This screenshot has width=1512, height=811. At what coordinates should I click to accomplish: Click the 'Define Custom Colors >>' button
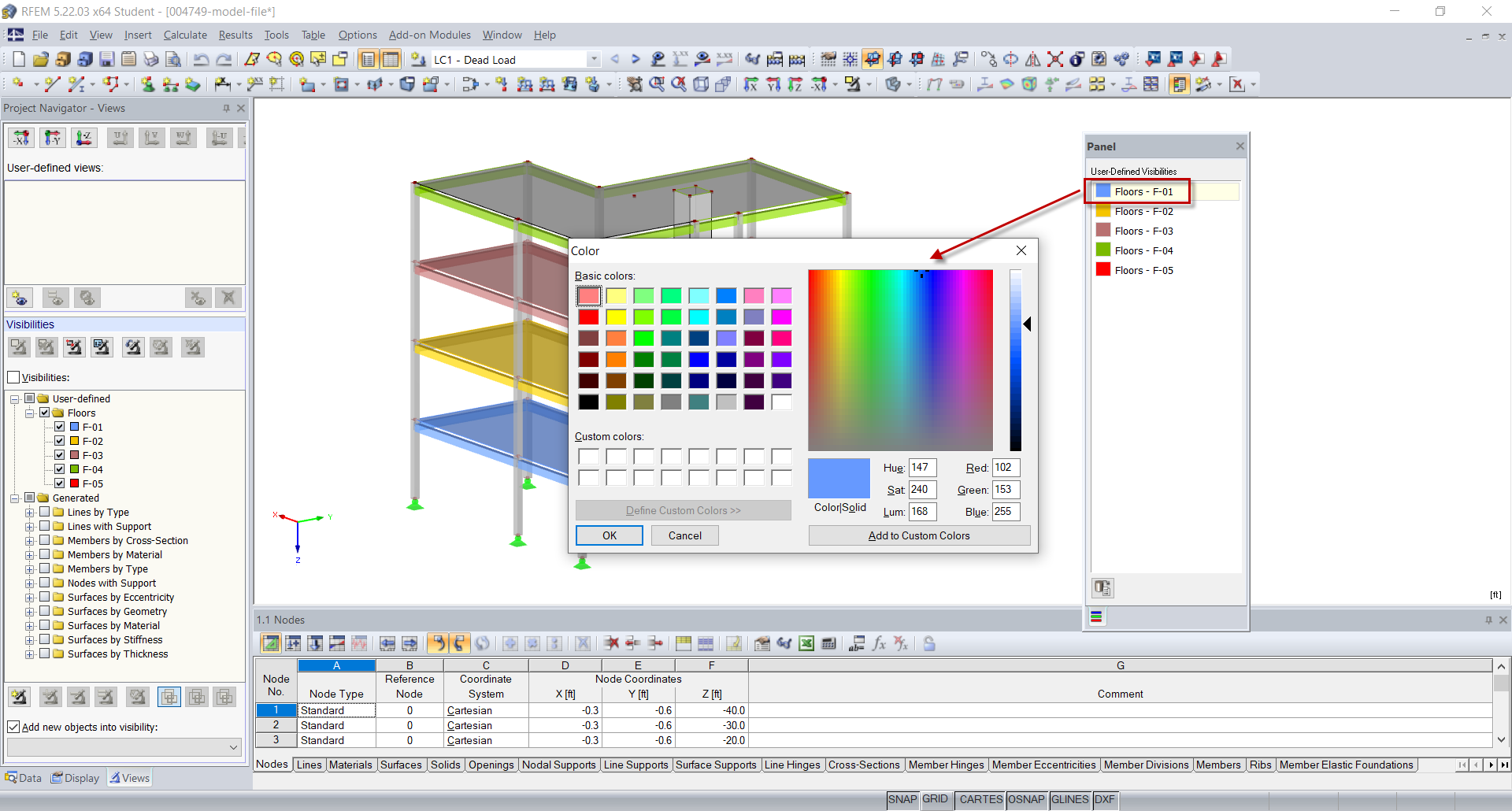682,510
